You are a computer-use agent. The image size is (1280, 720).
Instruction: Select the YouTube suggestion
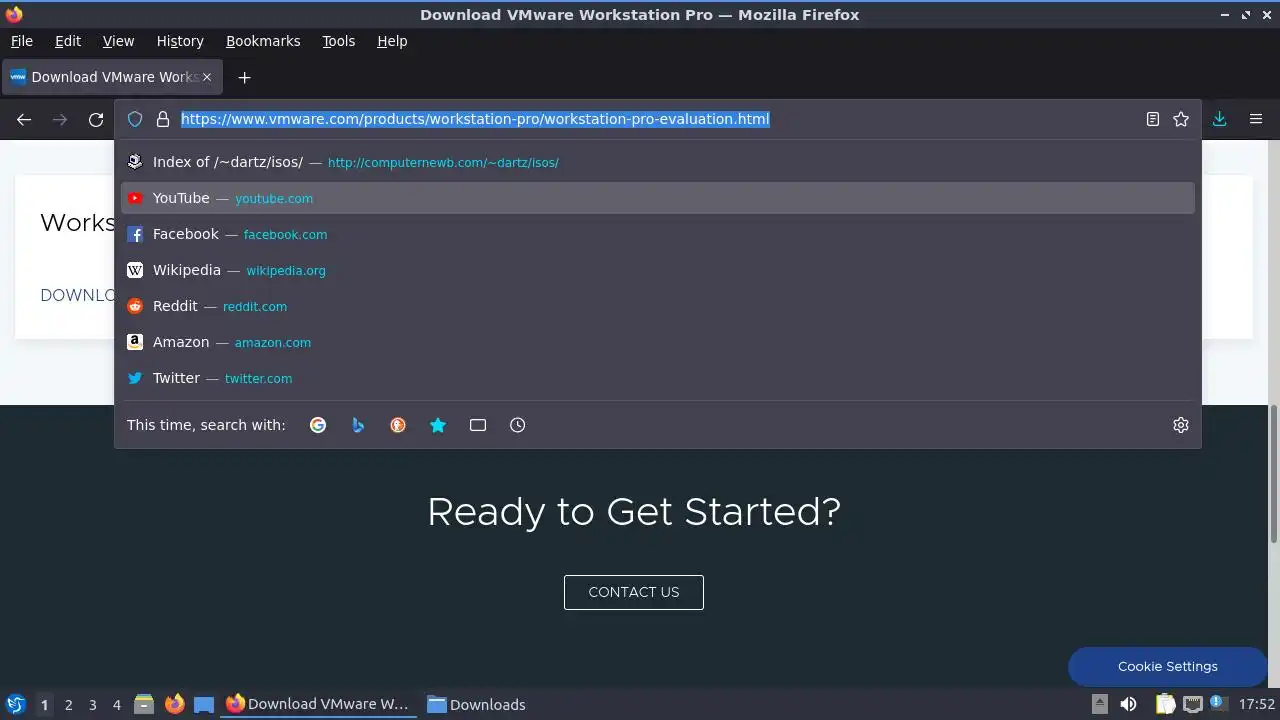pyautogui.click(x=658, y=198)
